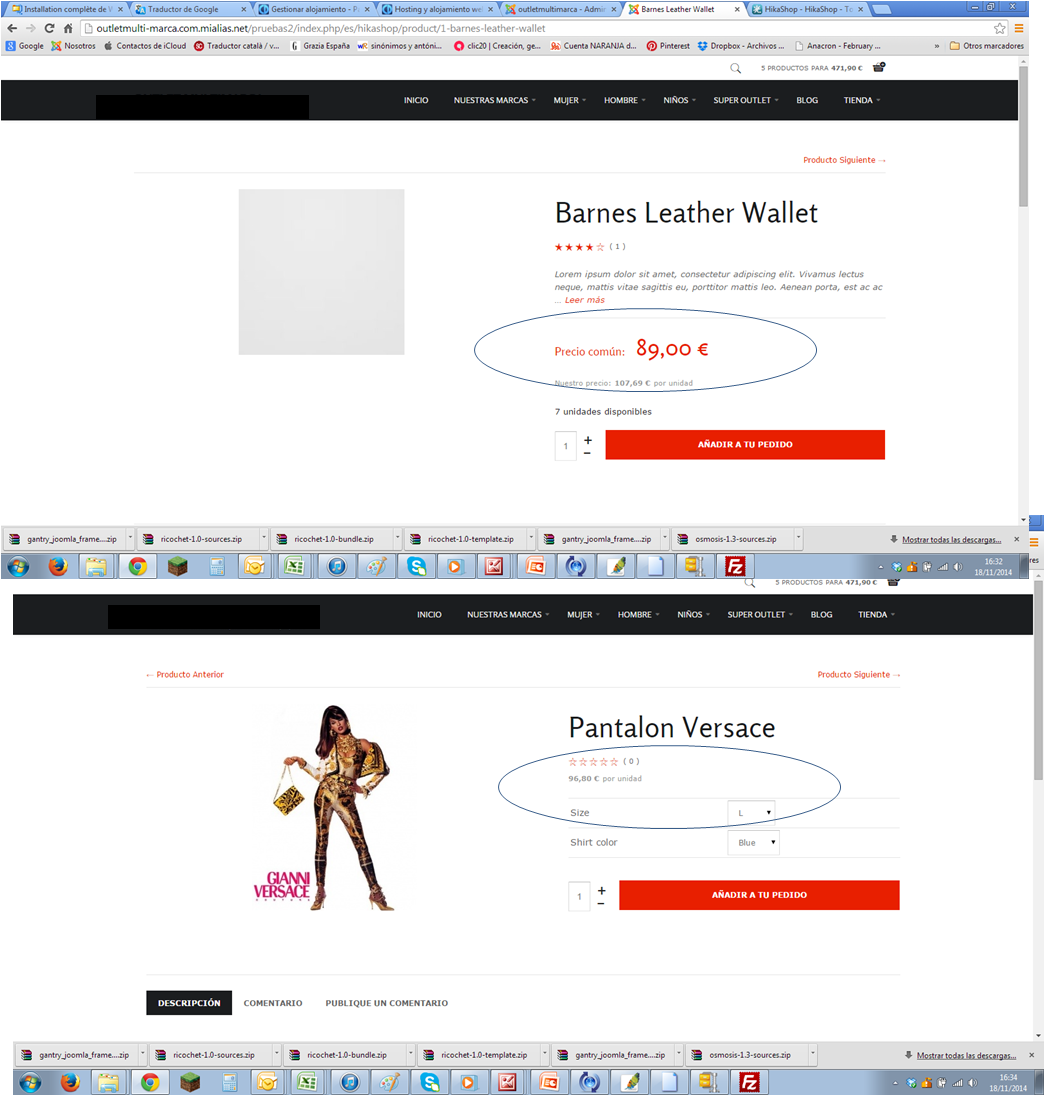Click the Producto Anterior link
The width and height of the screenshot is (1045, 1096).
click(185, 675)
